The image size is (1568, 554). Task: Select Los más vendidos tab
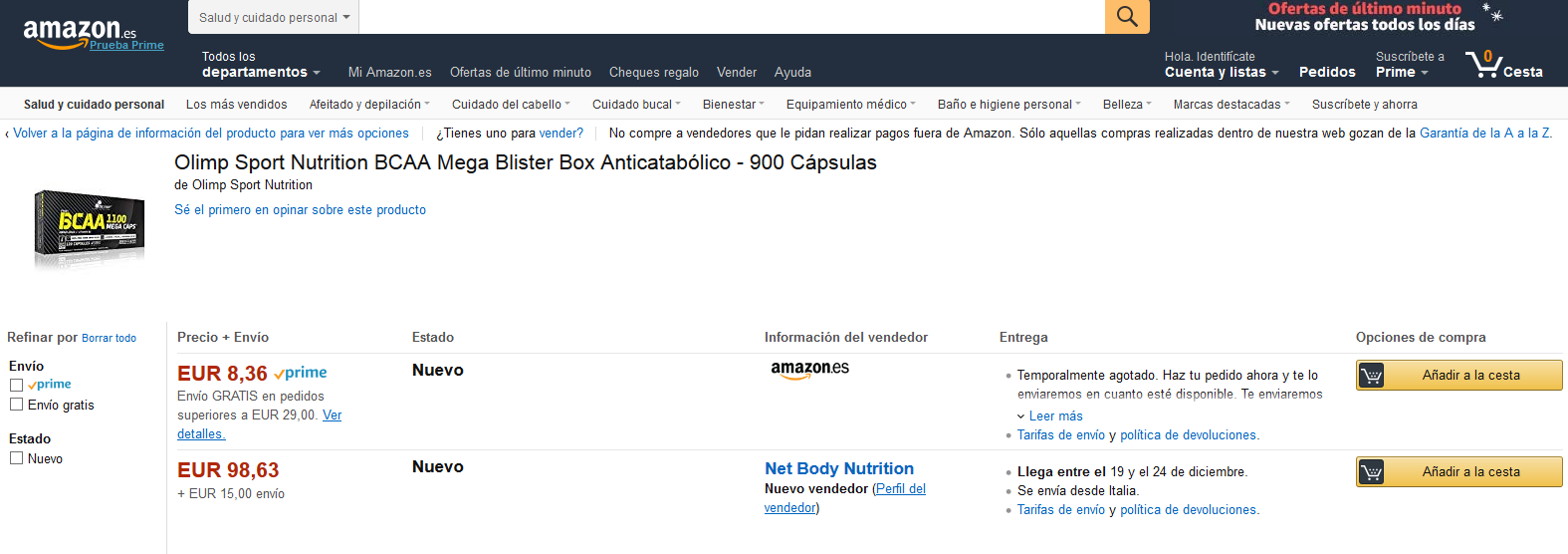[236, 105]
